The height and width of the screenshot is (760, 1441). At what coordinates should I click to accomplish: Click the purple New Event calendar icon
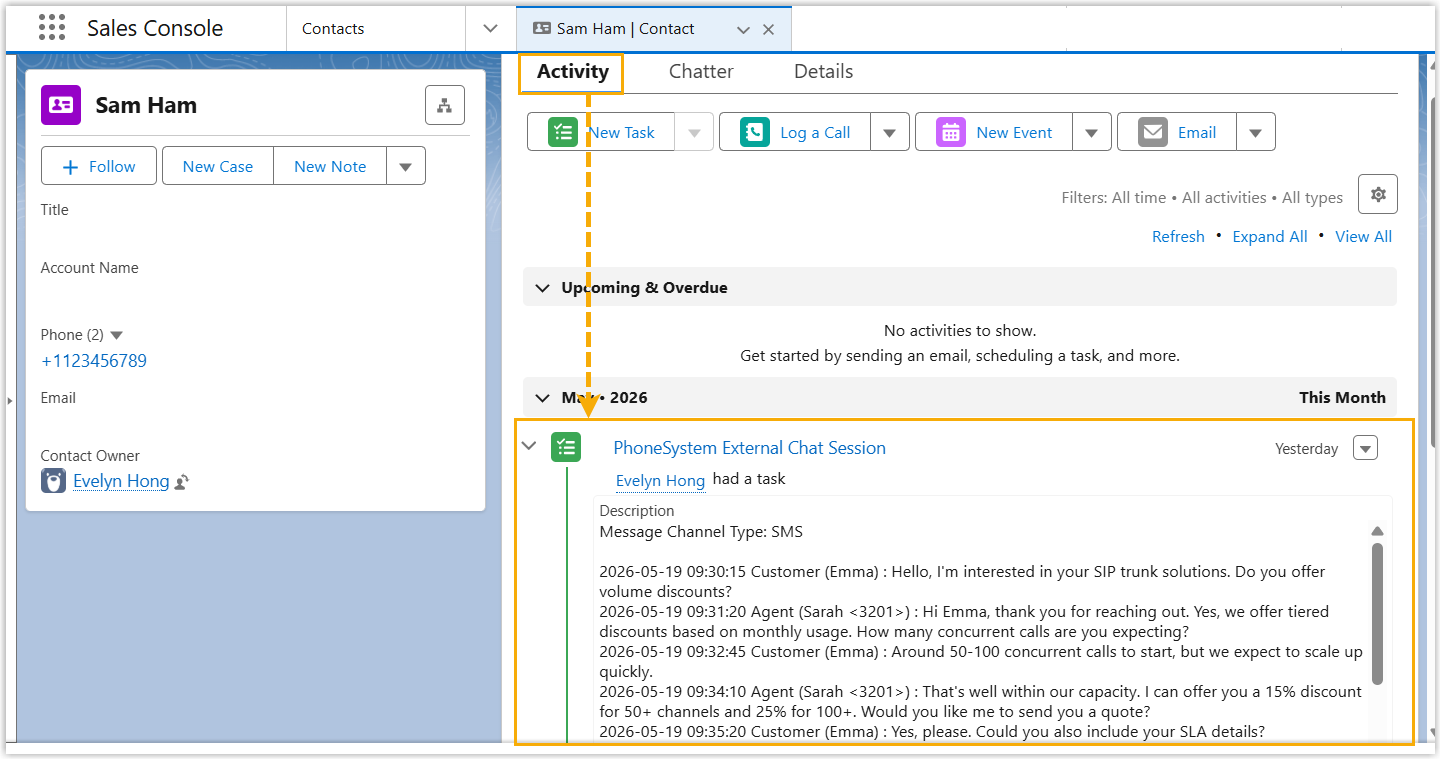pos(951,132)
